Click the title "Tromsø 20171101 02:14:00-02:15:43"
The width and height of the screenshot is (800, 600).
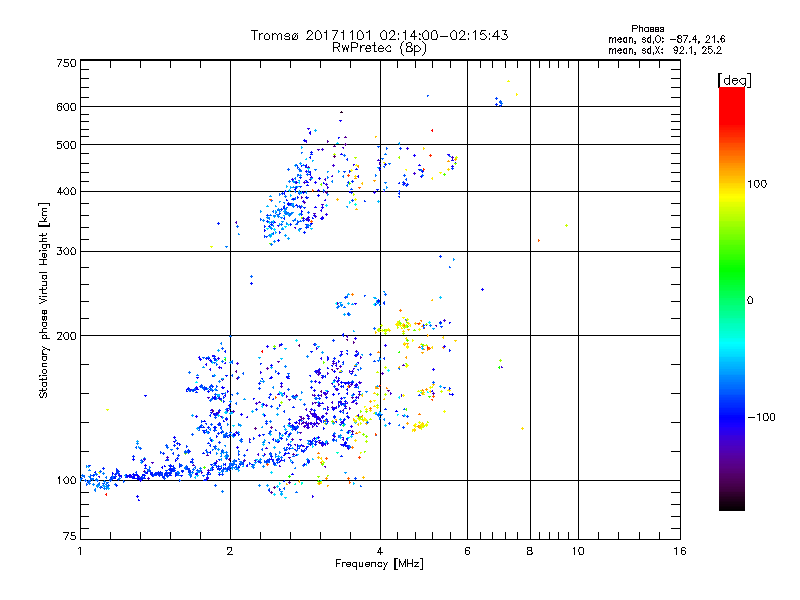pyautogui.click(x=379, y=35)
